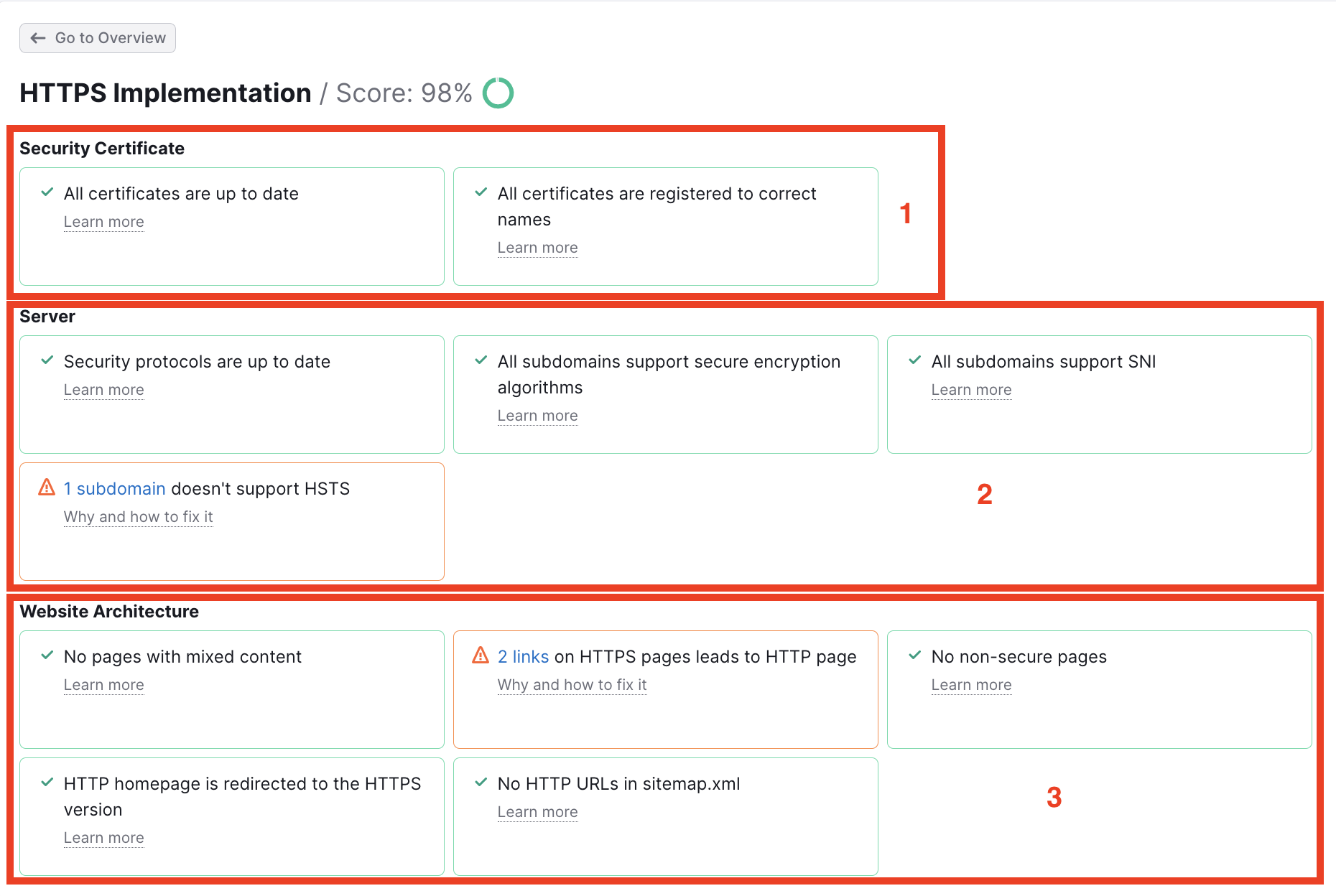Screen dimensions: 1336x896
Task: Click the Website Architecture section heading
Action: coord(108,611)
